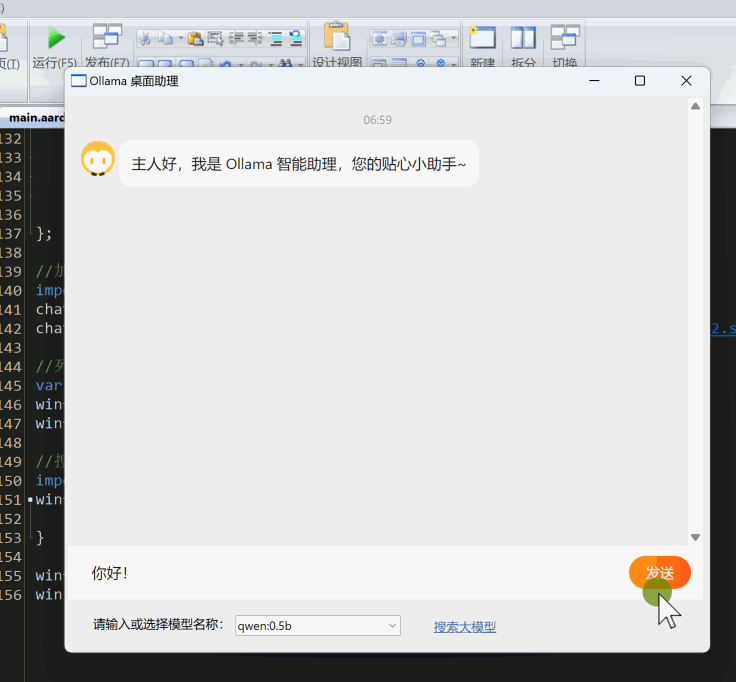The width and height of the screenshot is (736, 682).
Task: Expand the copy icon dropdown arrow
Action: [180, 39]
